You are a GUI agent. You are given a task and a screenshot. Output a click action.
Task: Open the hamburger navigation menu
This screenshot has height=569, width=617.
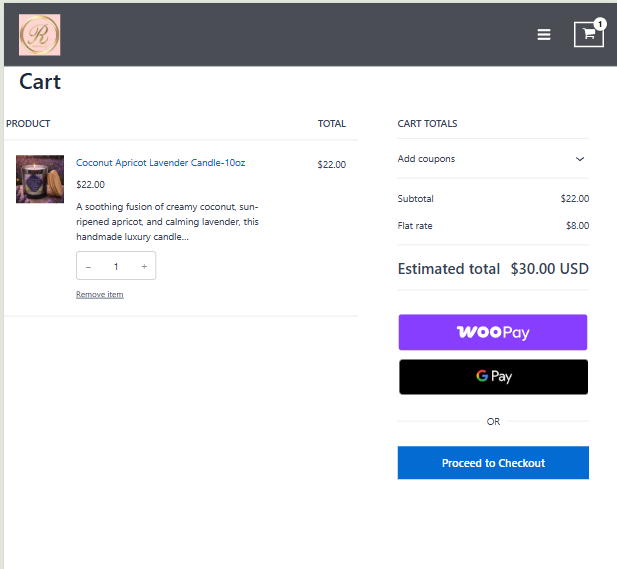coord(544,34)
